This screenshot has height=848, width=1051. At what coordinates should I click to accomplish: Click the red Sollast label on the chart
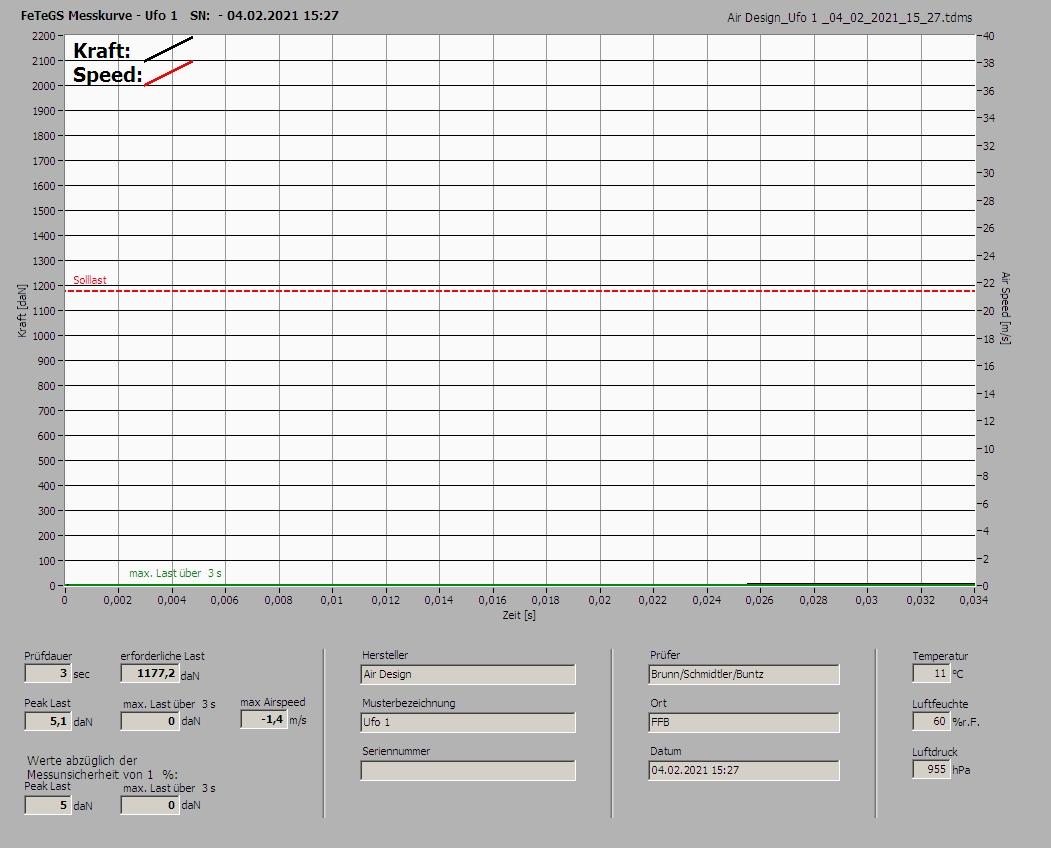pyautogui.click(x=90, y=280)
